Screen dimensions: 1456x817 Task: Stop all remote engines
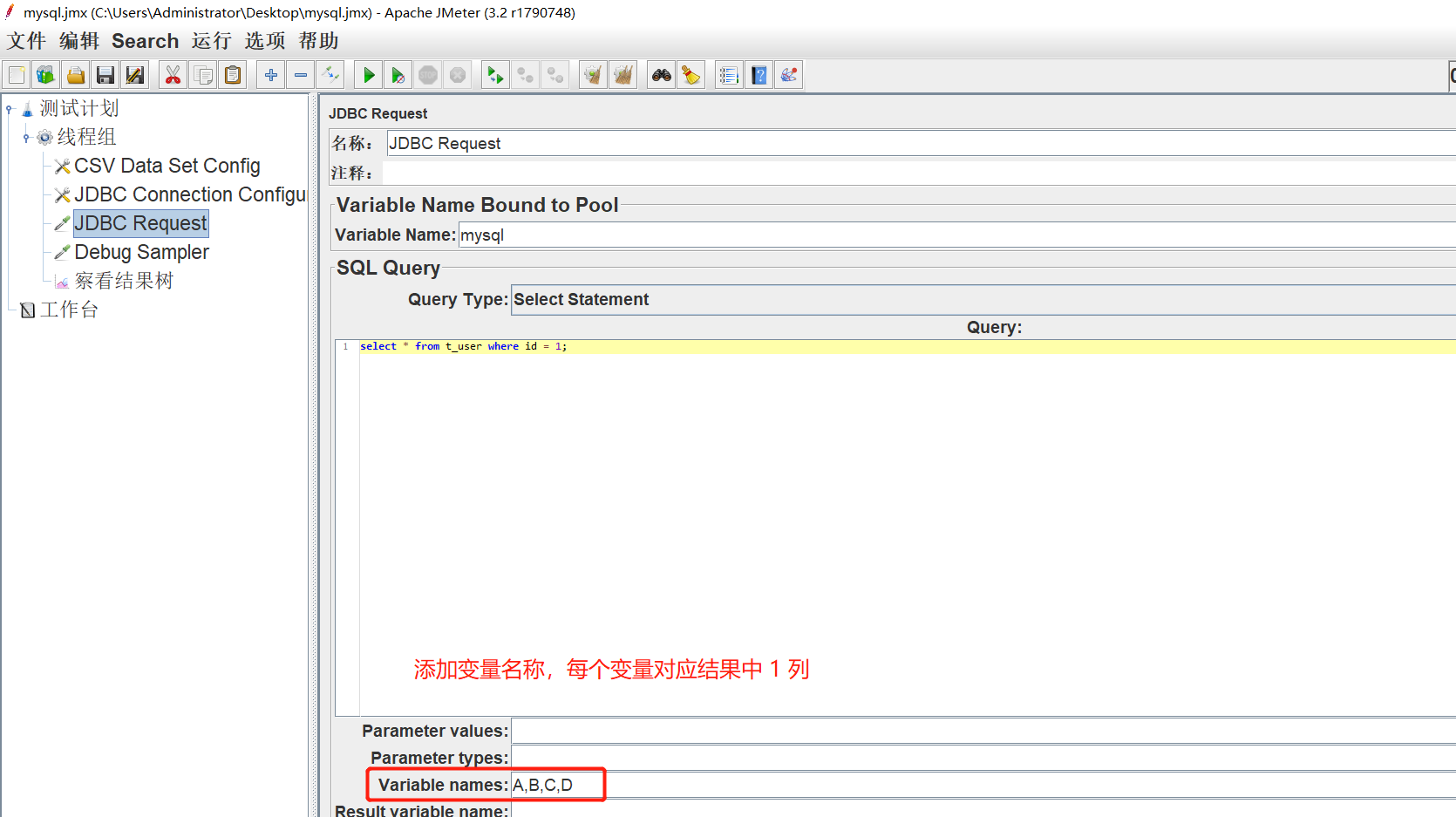point(526,76)
